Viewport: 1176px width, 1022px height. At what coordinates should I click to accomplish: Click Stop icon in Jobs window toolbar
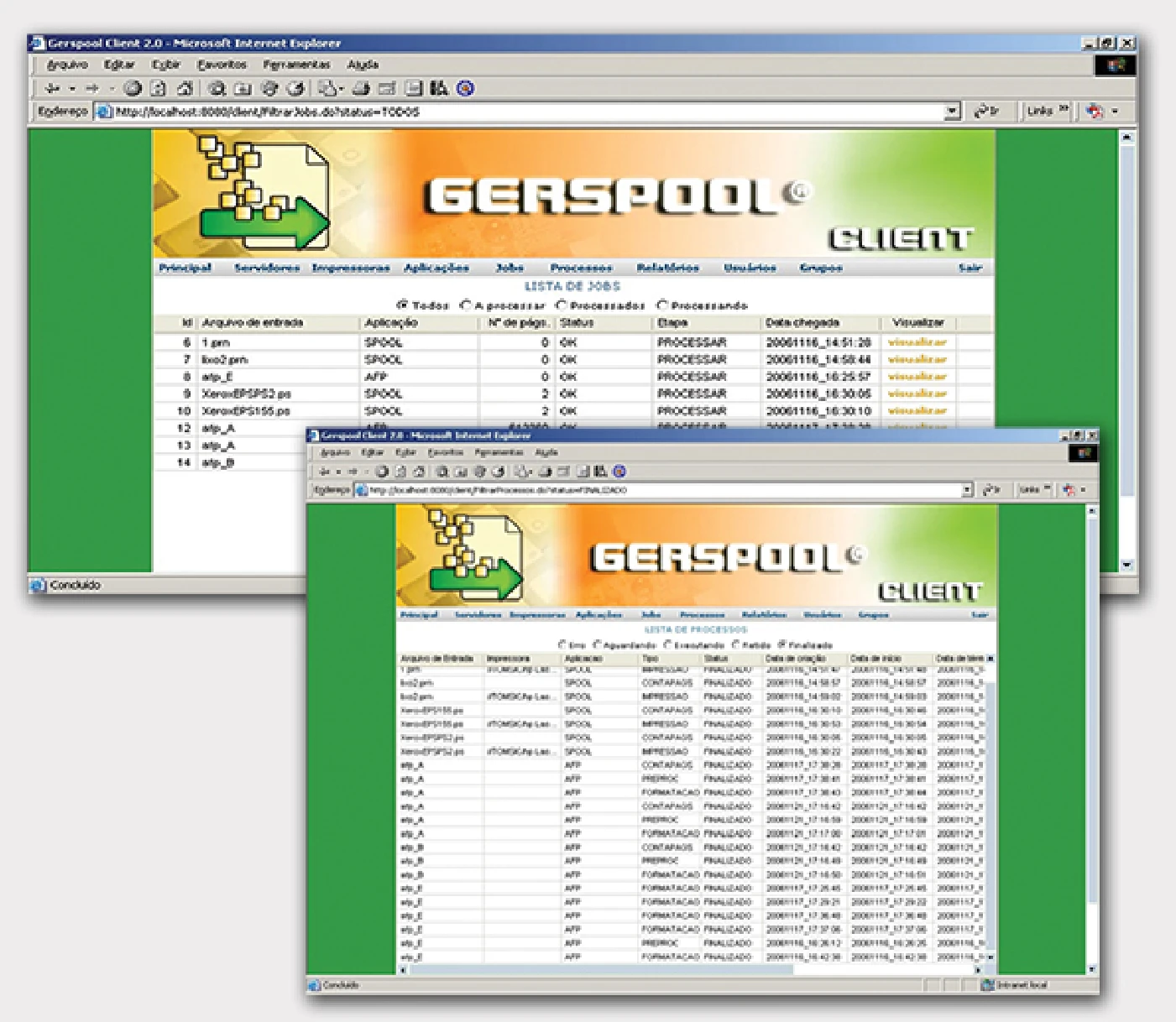(132, 88)
